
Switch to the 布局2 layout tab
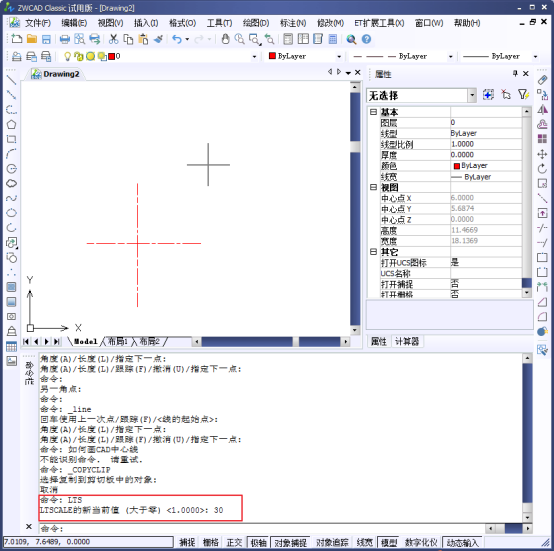pyautogui.click(x=149, y=342)
